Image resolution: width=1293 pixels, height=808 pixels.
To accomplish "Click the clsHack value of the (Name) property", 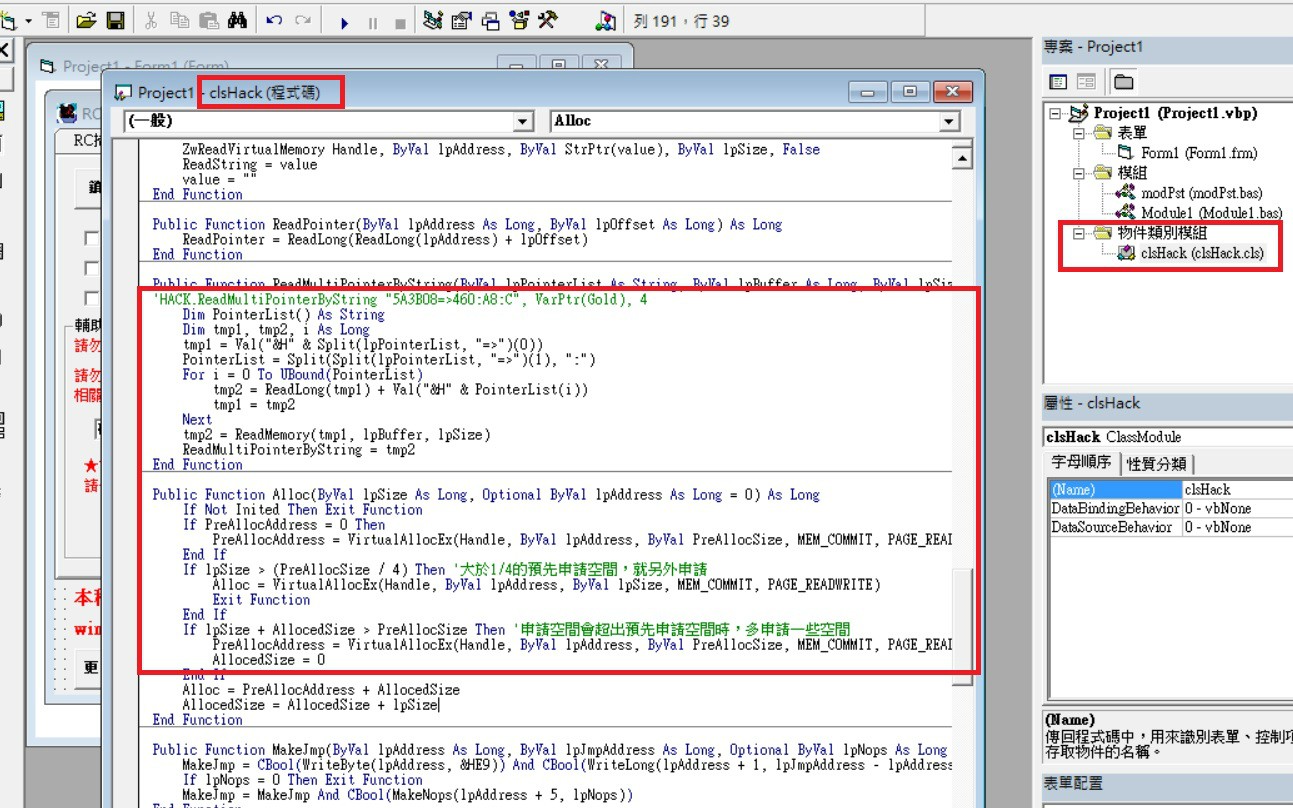I will pyautogui.click(x=1237, y=490).
